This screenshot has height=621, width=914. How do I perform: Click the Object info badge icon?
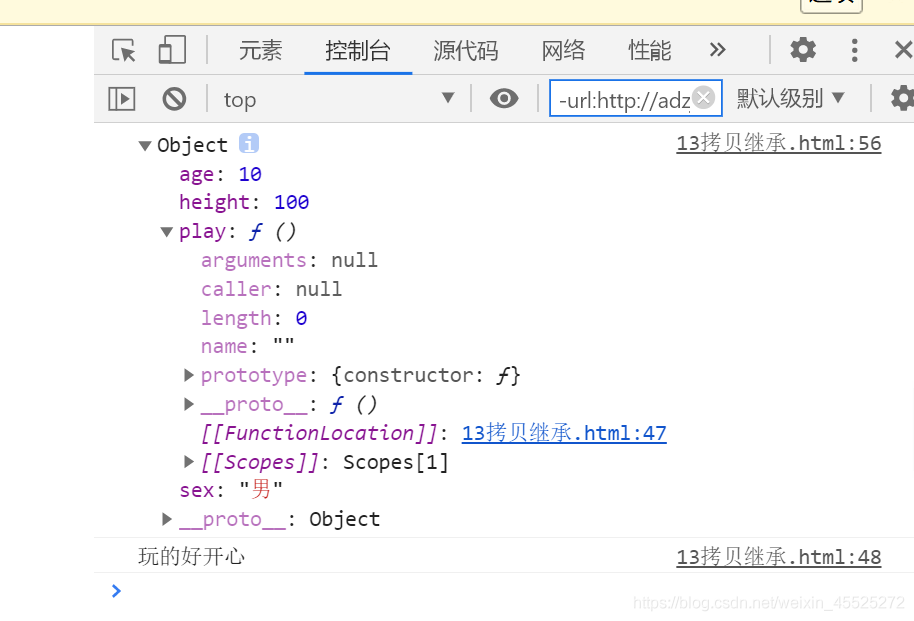click(248, 144)
